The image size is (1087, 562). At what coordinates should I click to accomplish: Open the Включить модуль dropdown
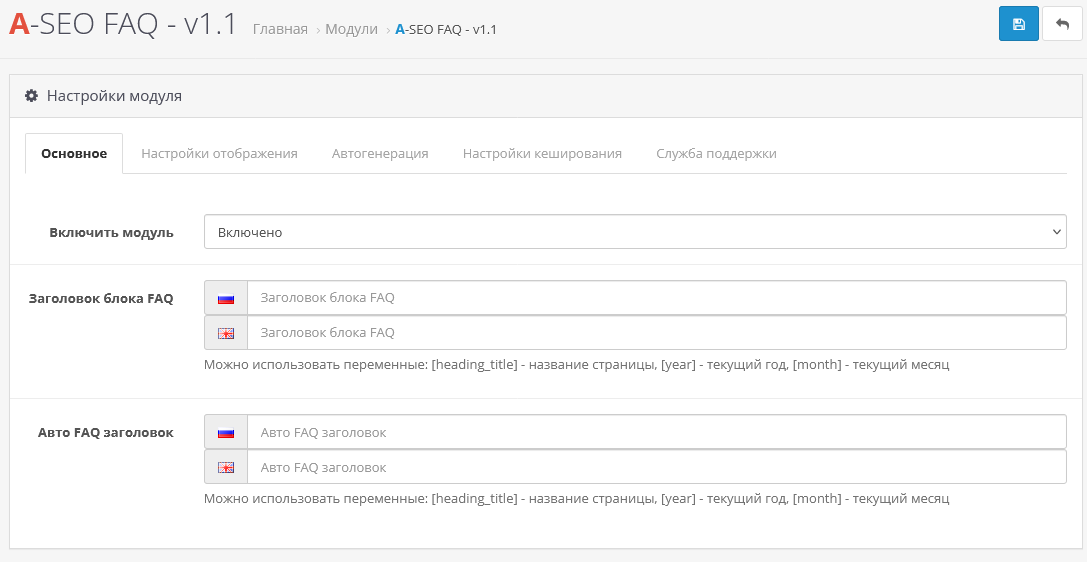coord(635,232)
